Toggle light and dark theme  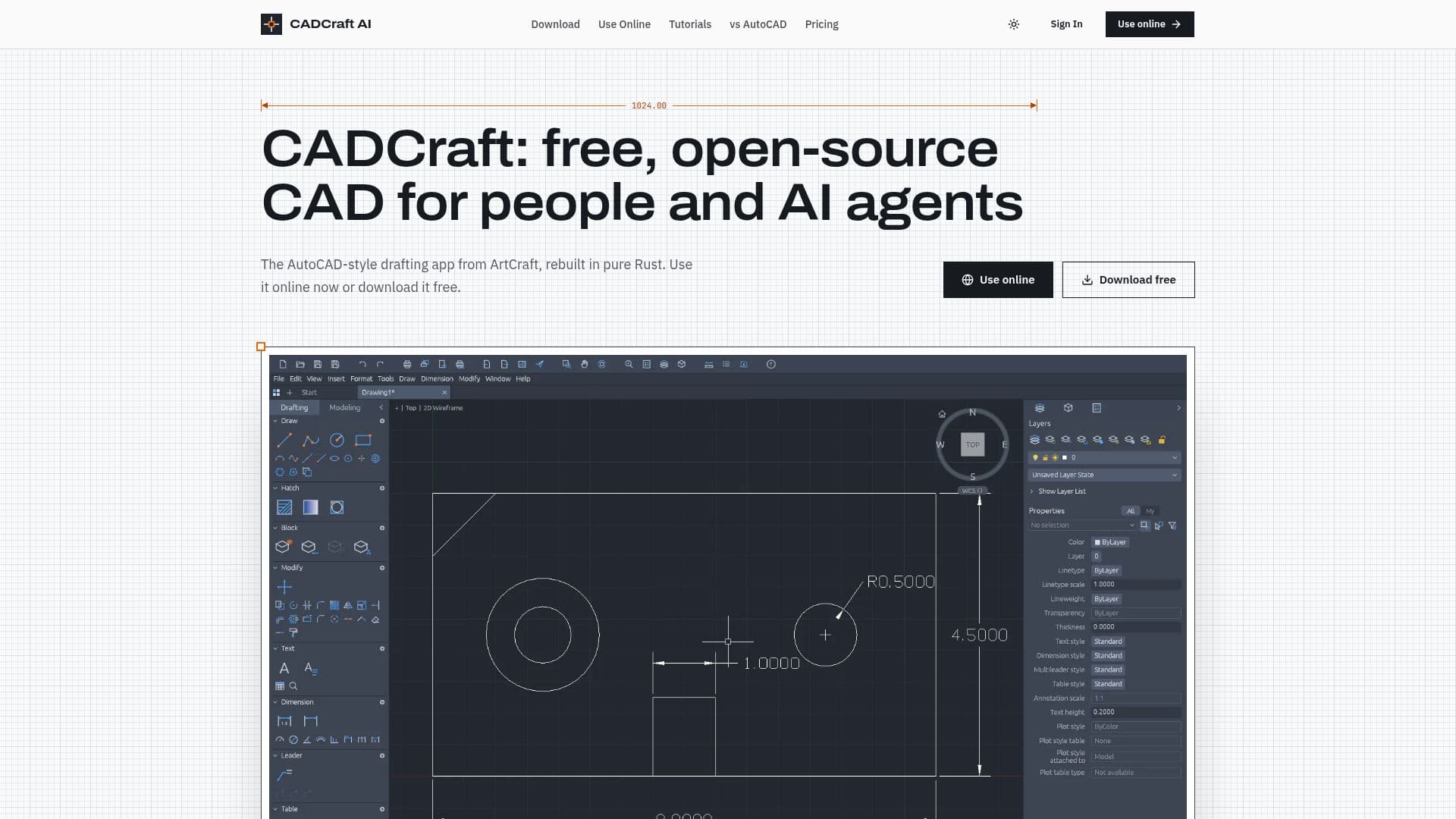1014,24
